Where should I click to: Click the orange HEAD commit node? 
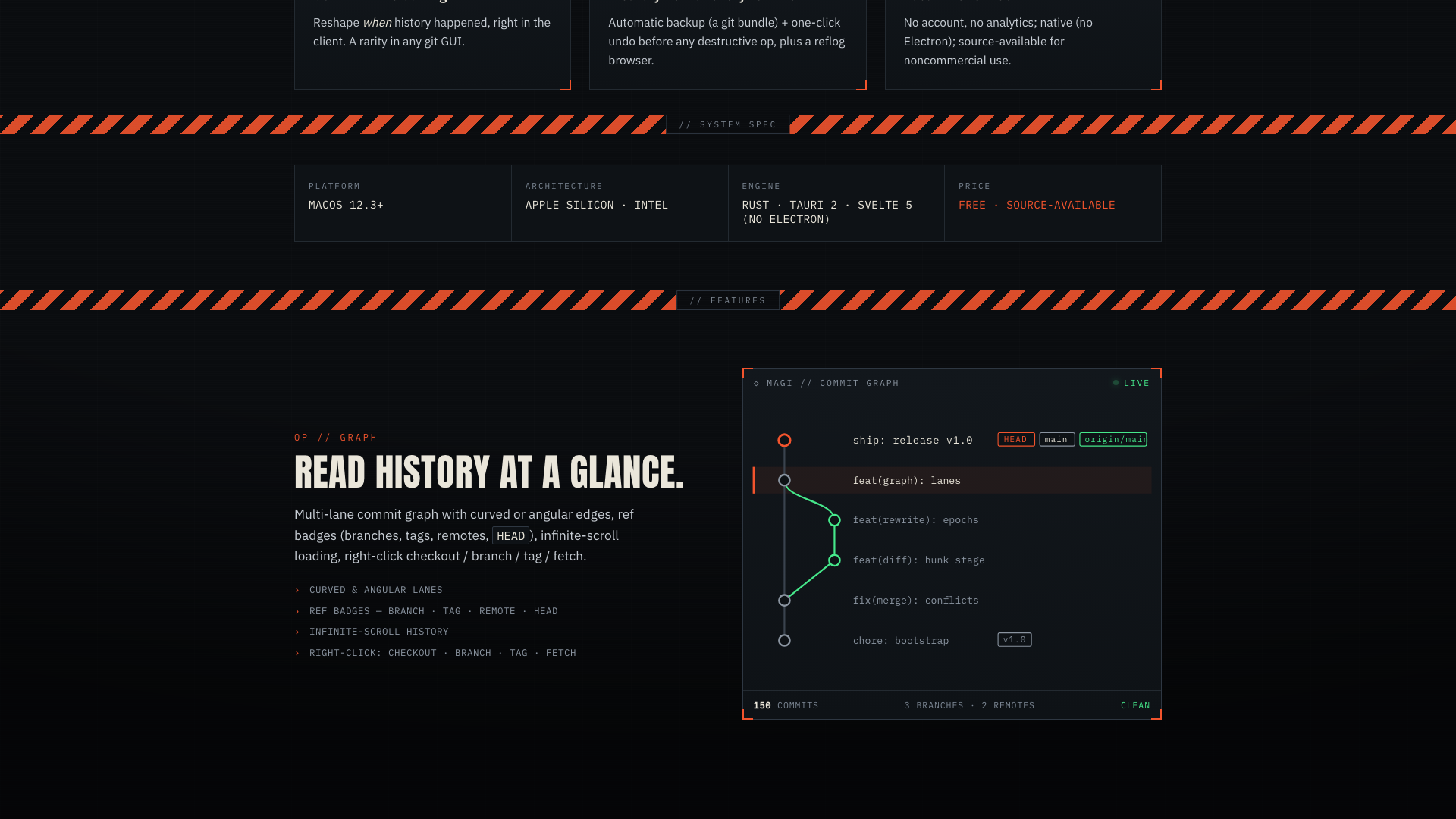coord(784,441)
